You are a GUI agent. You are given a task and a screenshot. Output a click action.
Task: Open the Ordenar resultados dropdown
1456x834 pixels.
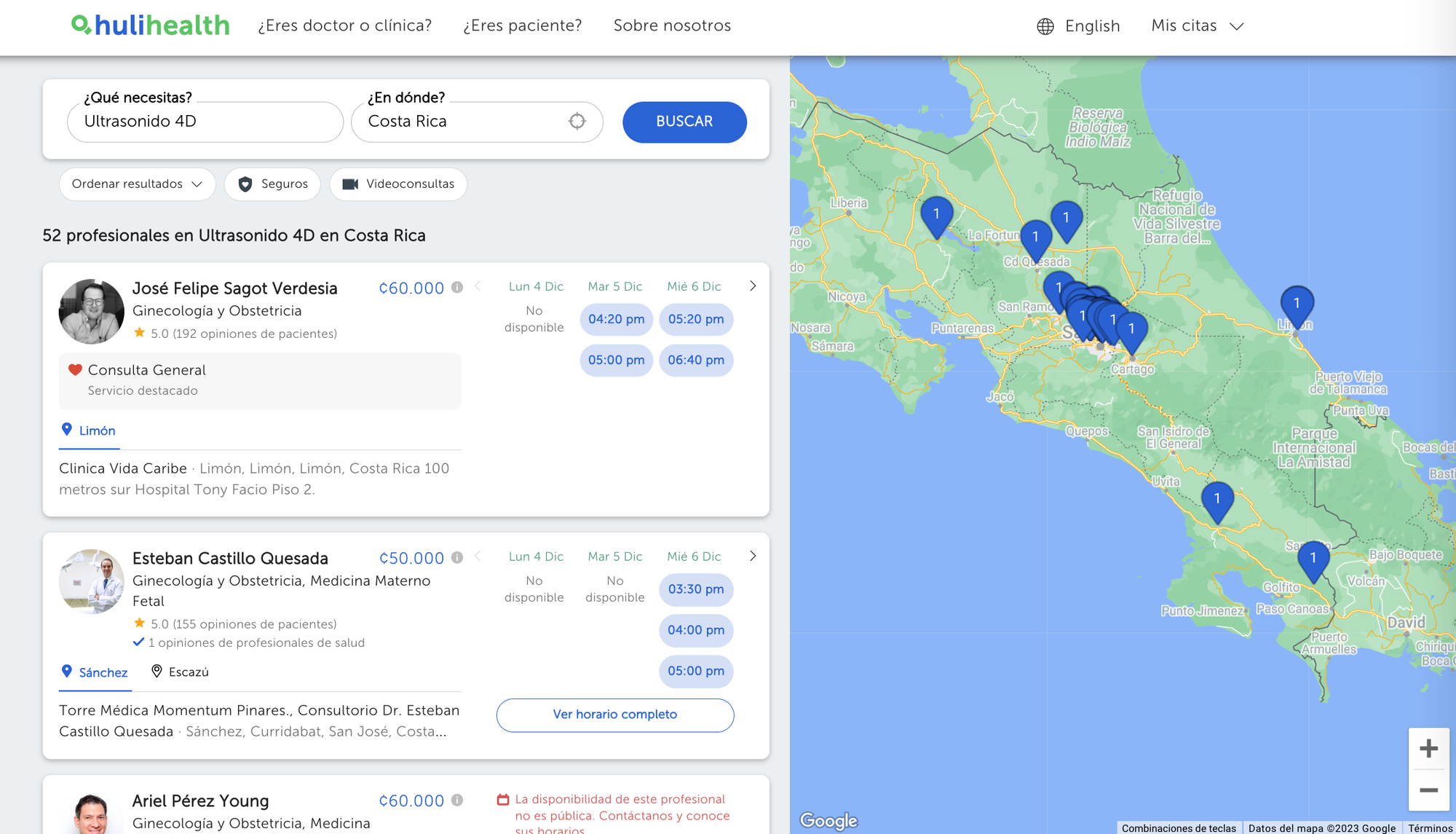(137, 184)
